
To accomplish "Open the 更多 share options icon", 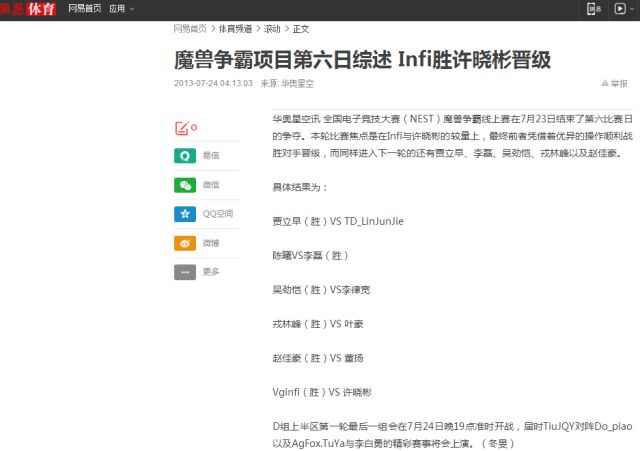I will [185, 272].
